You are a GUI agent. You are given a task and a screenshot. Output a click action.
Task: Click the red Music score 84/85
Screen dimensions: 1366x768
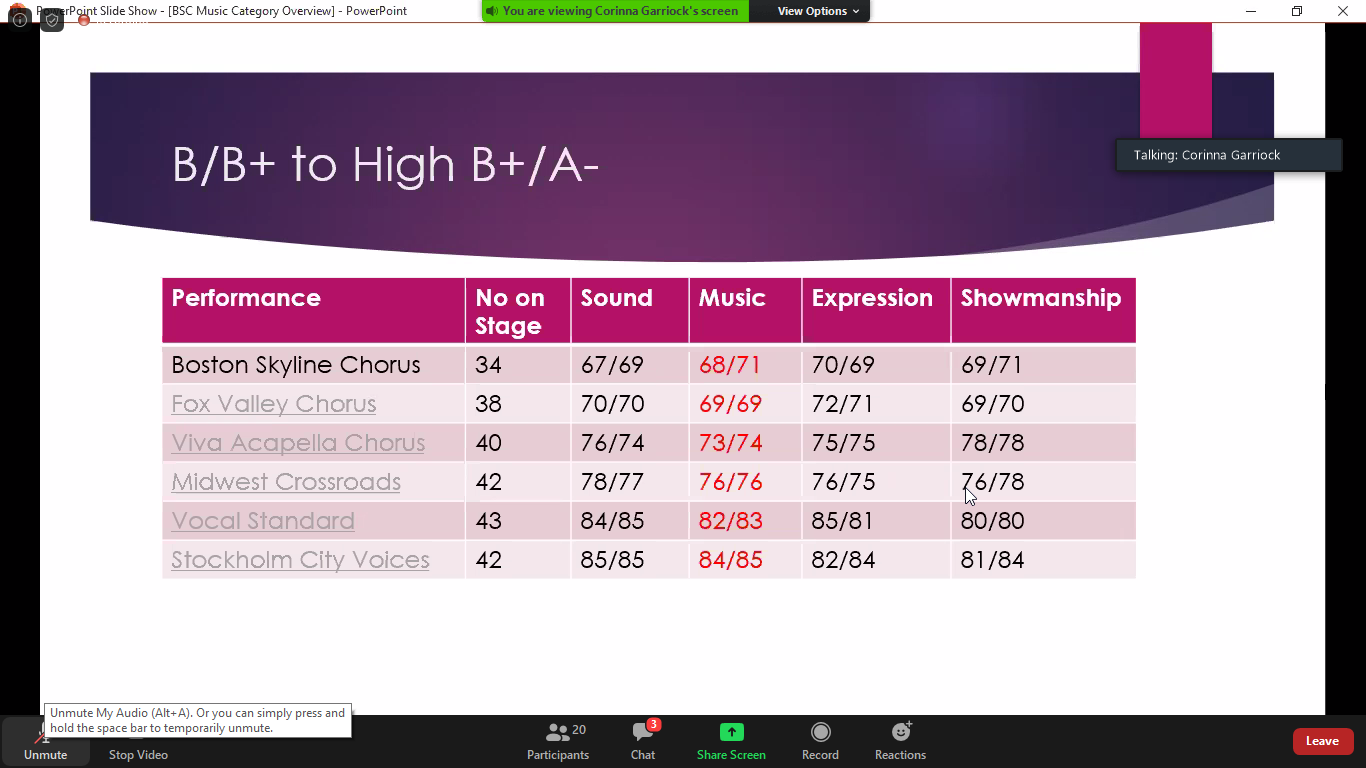730,560
